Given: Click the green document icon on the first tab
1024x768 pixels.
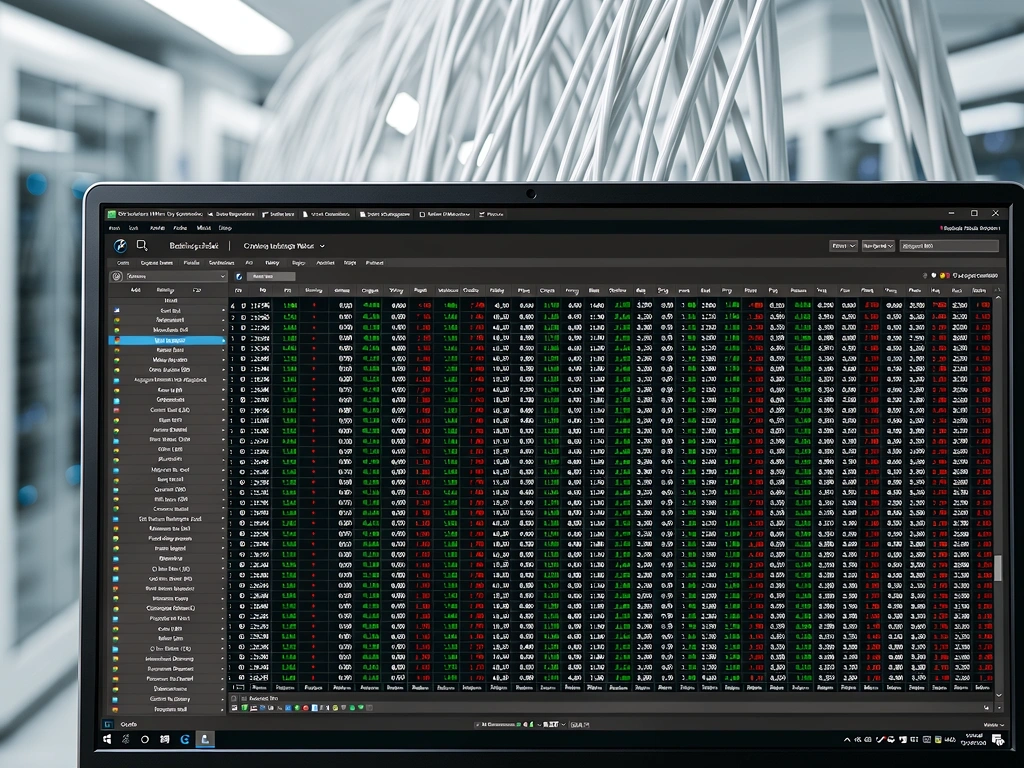Looking at the screenshot, I should [x=110, y=213].
